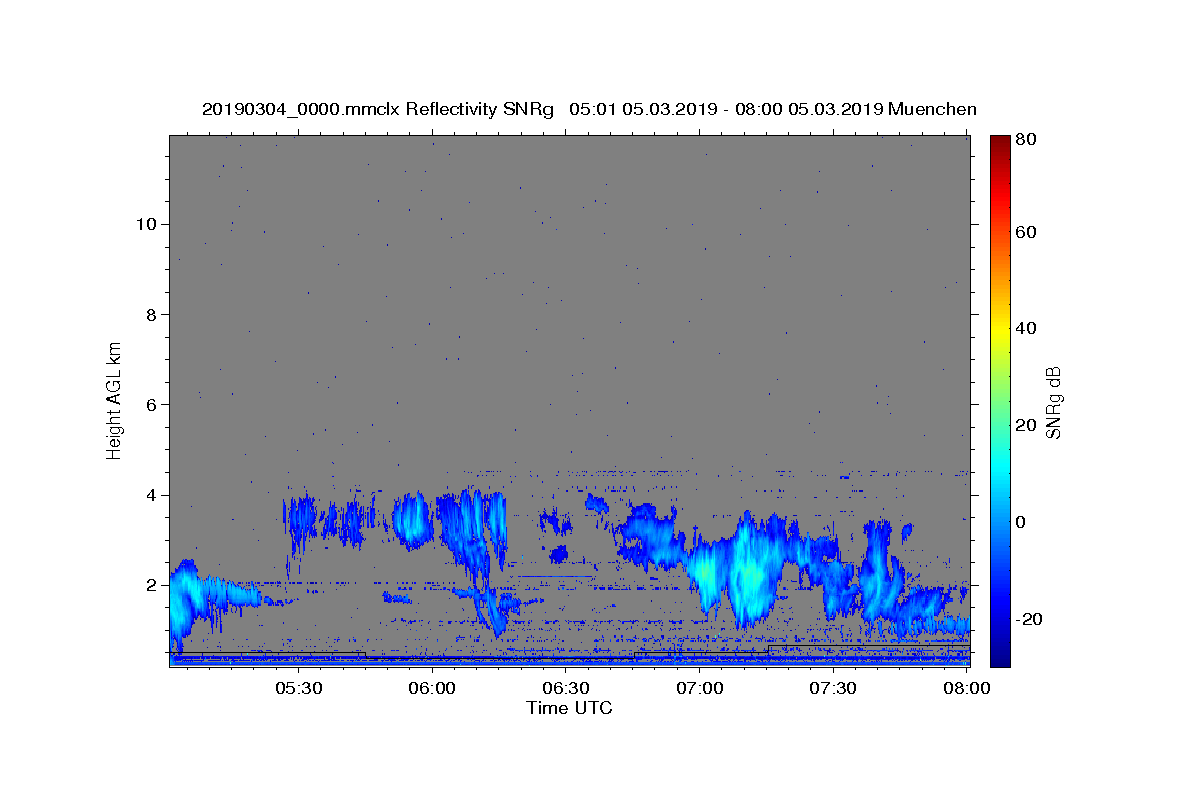Click the colorbar value 80
Viewport: 1200px width, 800px height.
tap(1027, 140)
